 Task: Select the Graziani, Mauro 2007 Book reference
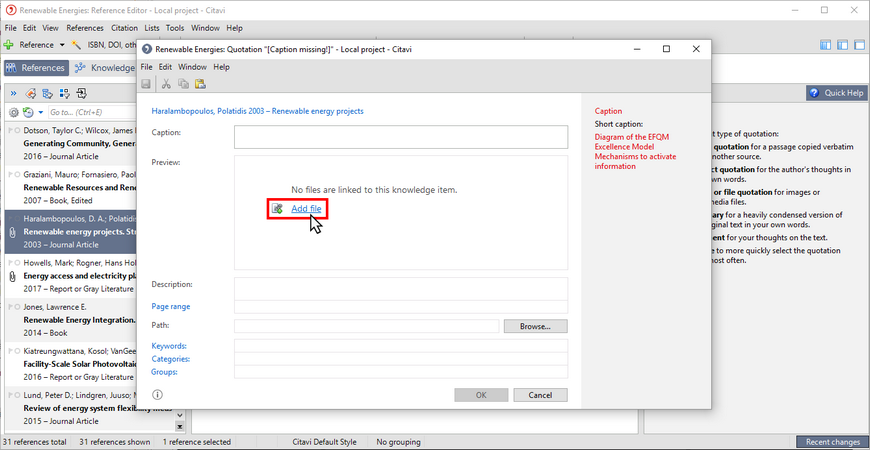[71, 188]
